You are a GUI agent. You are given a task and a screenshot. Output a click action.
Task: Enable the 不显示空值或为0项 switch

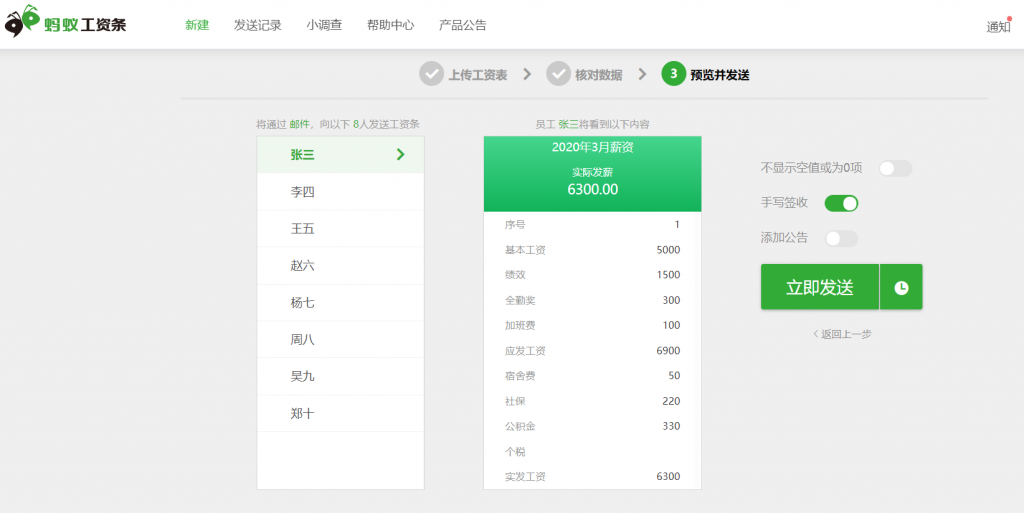click(895, 168)
